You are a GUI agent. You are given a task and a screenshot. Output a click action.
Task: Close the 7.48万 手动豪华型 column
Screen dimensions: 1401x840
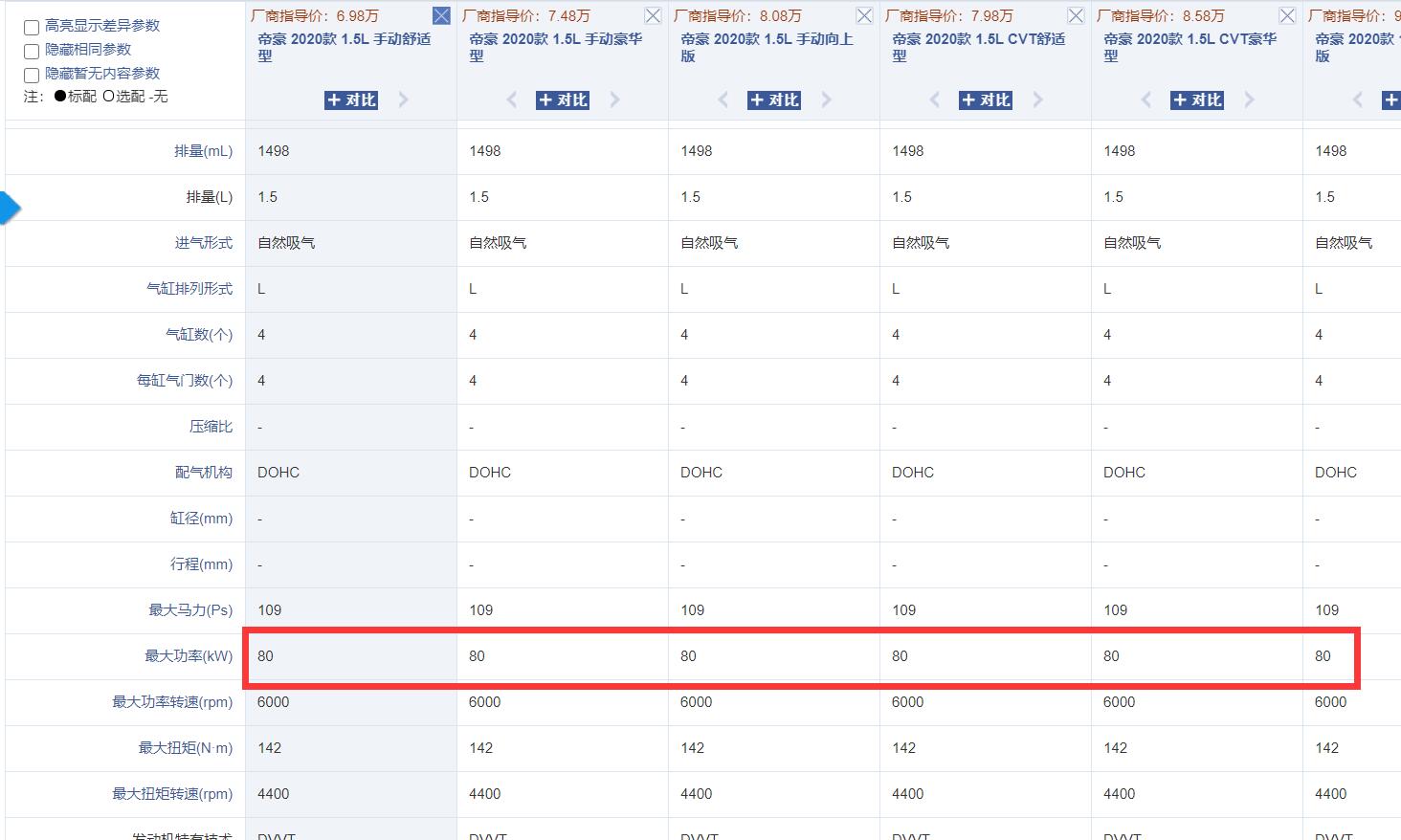[x=653, y=15]
